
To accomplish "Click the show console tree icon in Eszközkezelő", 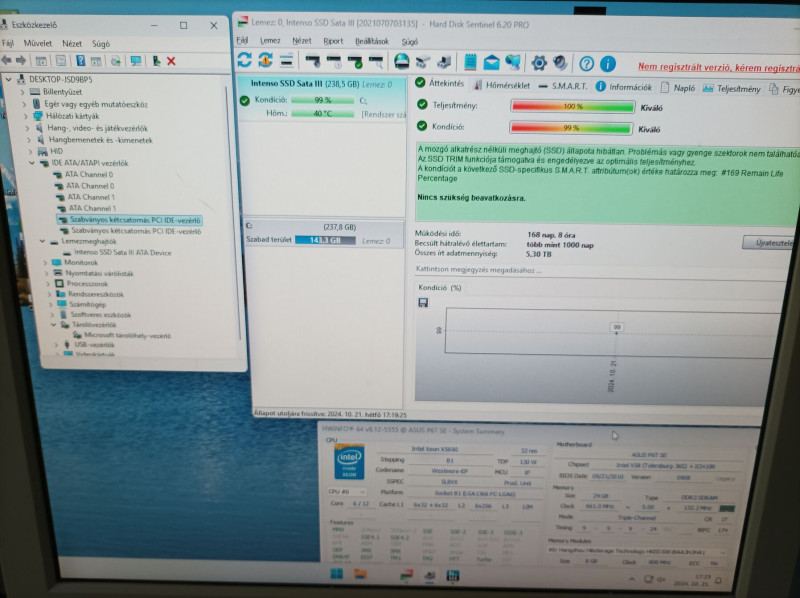I will tap(41, 61).
